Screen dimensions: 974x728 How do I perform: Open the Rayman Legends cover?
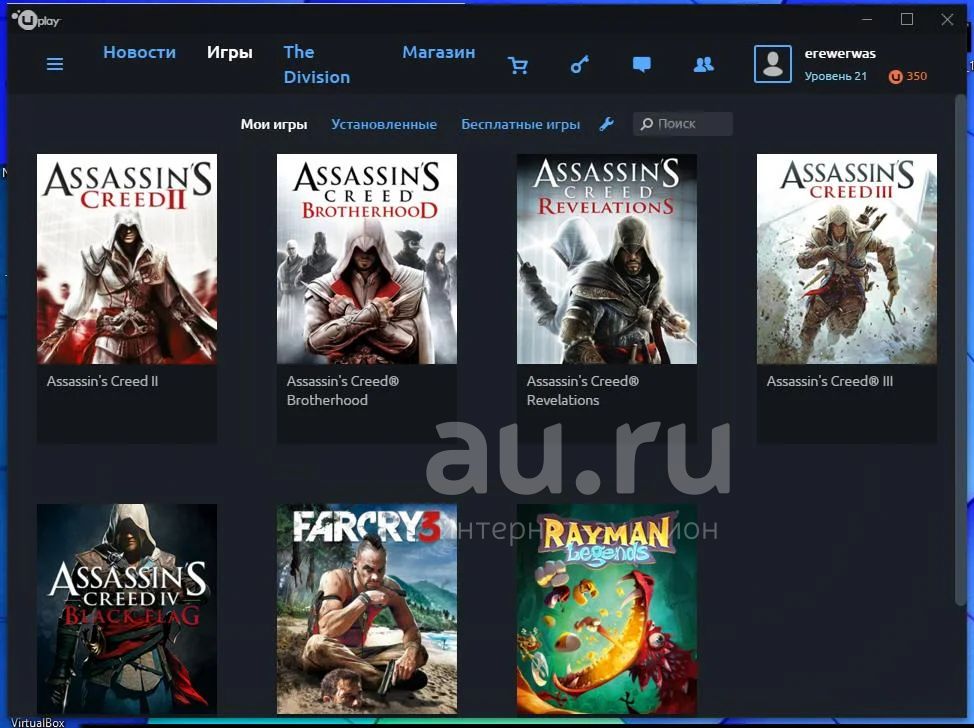pos(607,609)
